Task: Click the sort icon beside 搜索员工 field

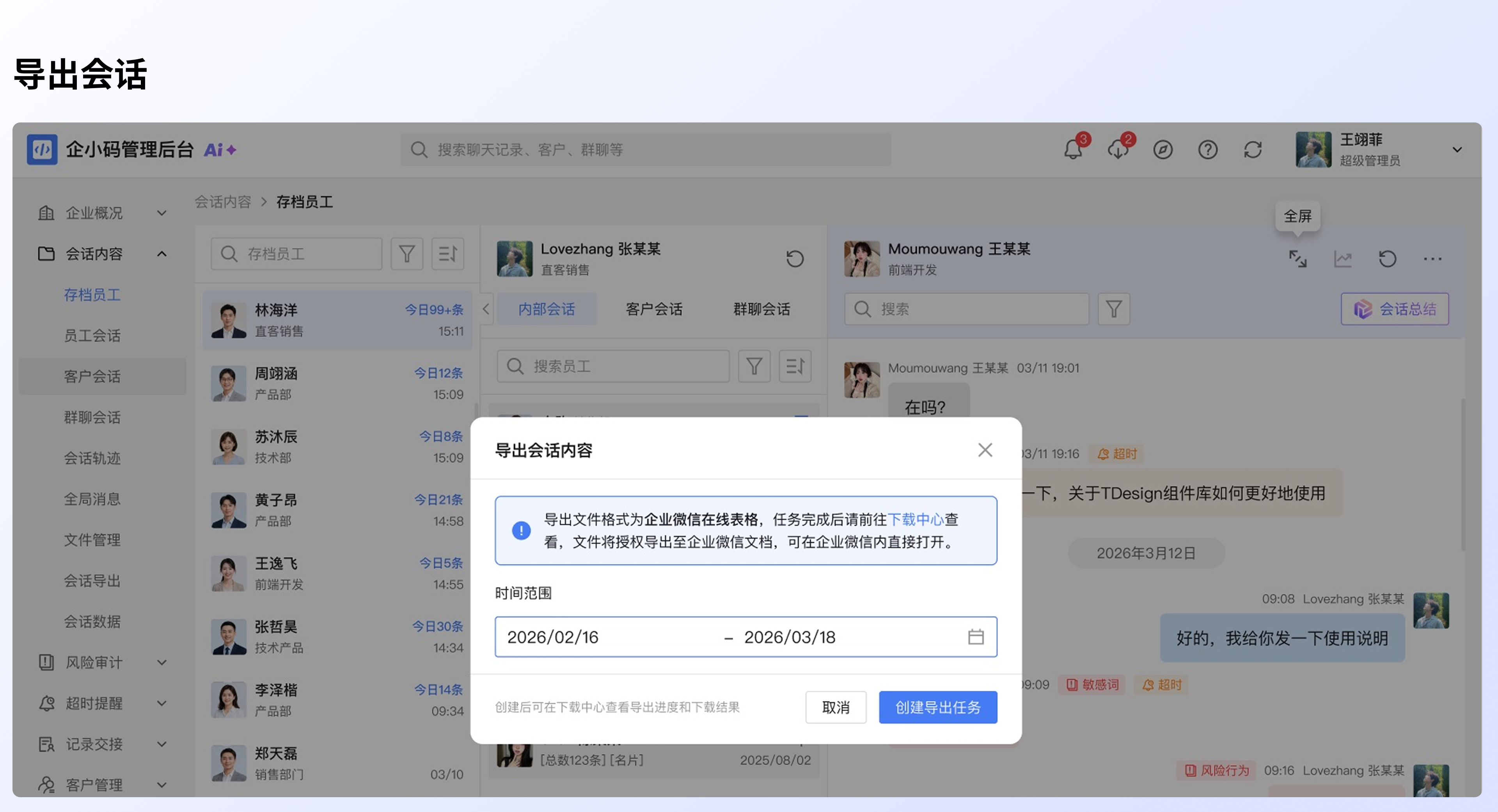Action: (795, 366)
